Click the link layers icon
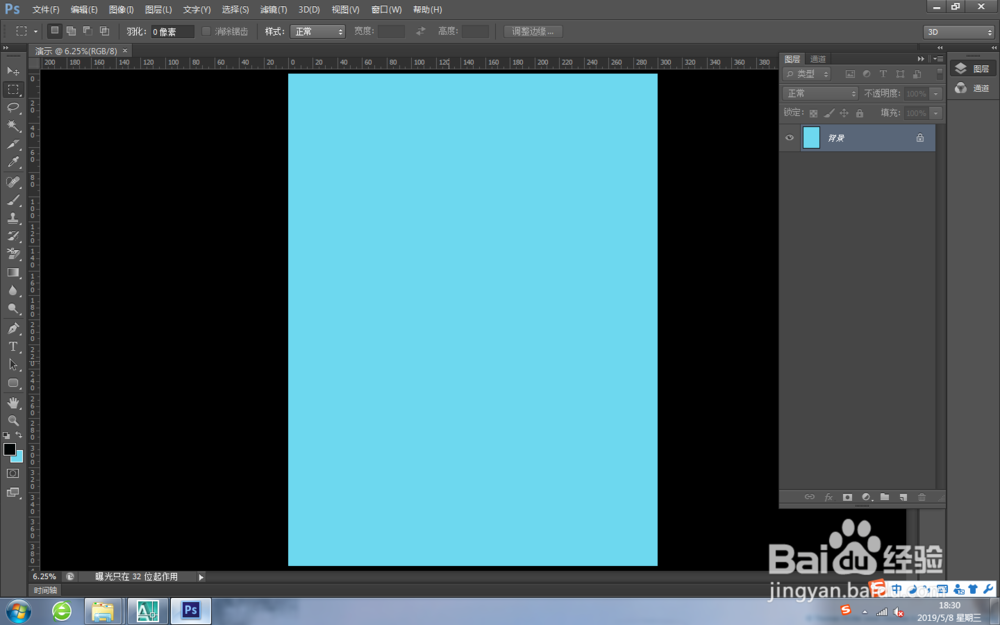 pos(809,497)
